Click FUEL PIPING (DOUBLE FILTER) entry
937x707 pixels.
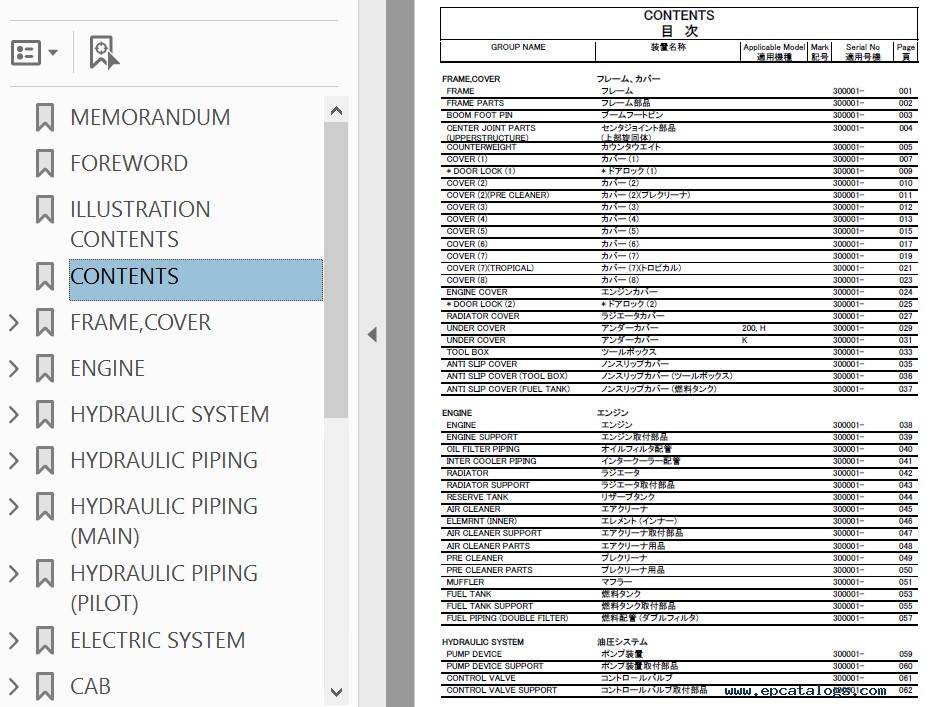coord(507,618)
